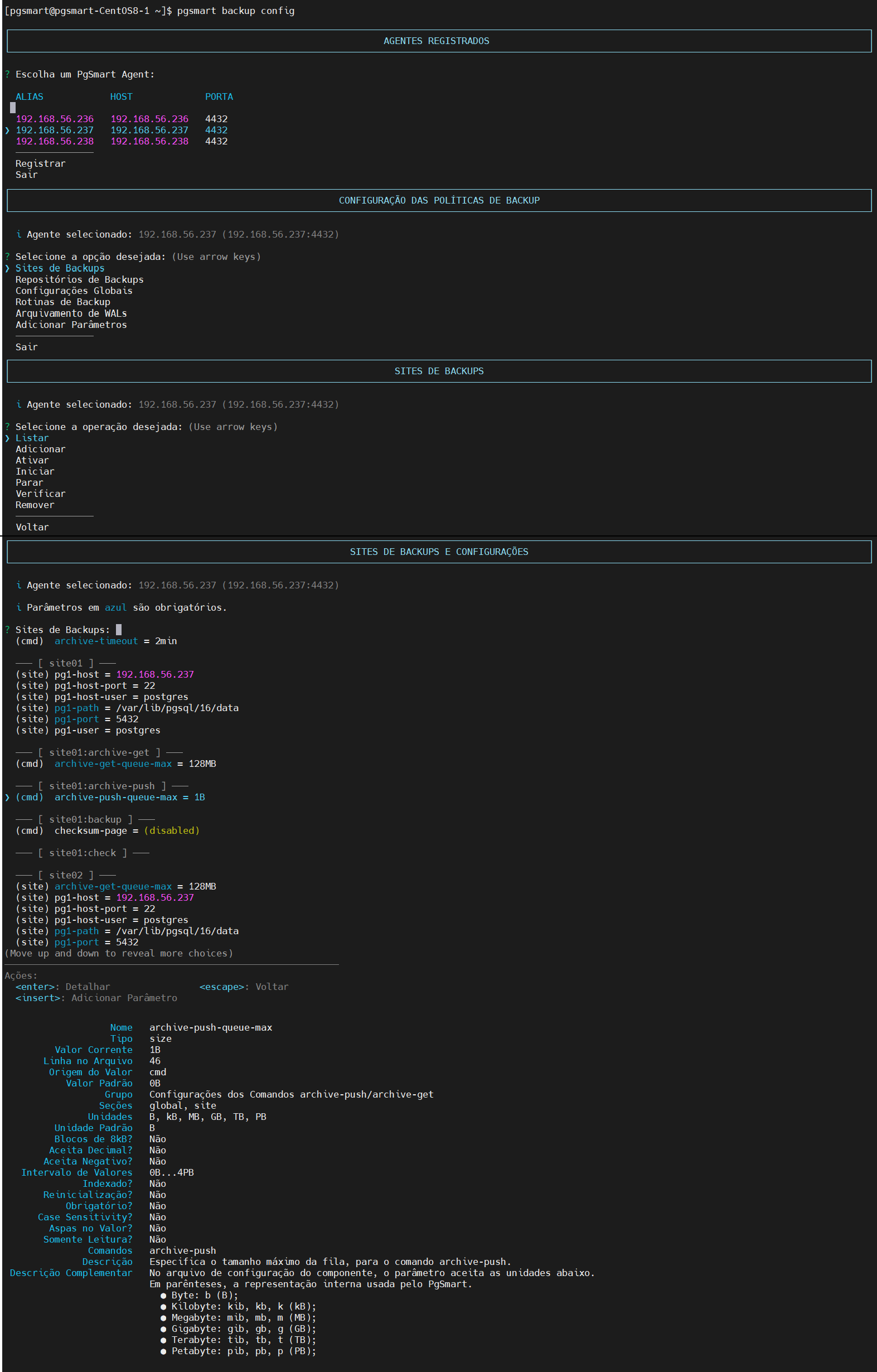Click the Comandos value archive-push

[x=183, y=1250]
